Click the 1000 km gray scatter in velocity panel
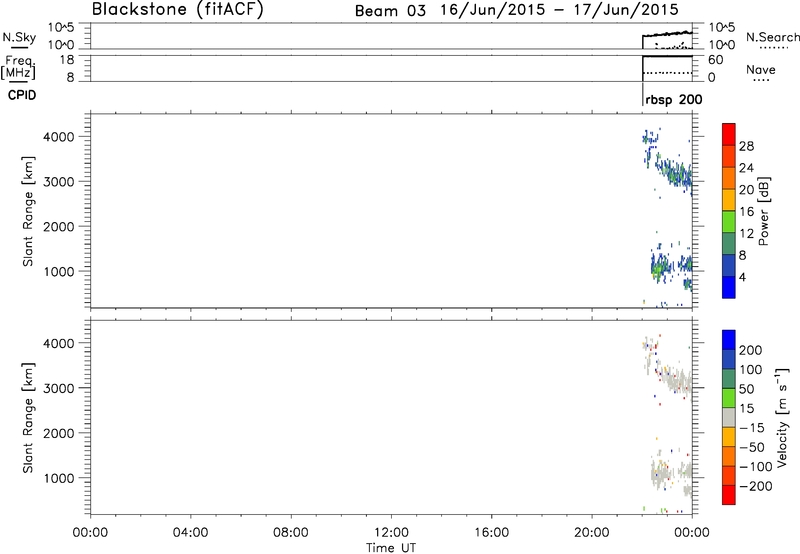Screen dimensions: 800x554 [x=662, y=474]
